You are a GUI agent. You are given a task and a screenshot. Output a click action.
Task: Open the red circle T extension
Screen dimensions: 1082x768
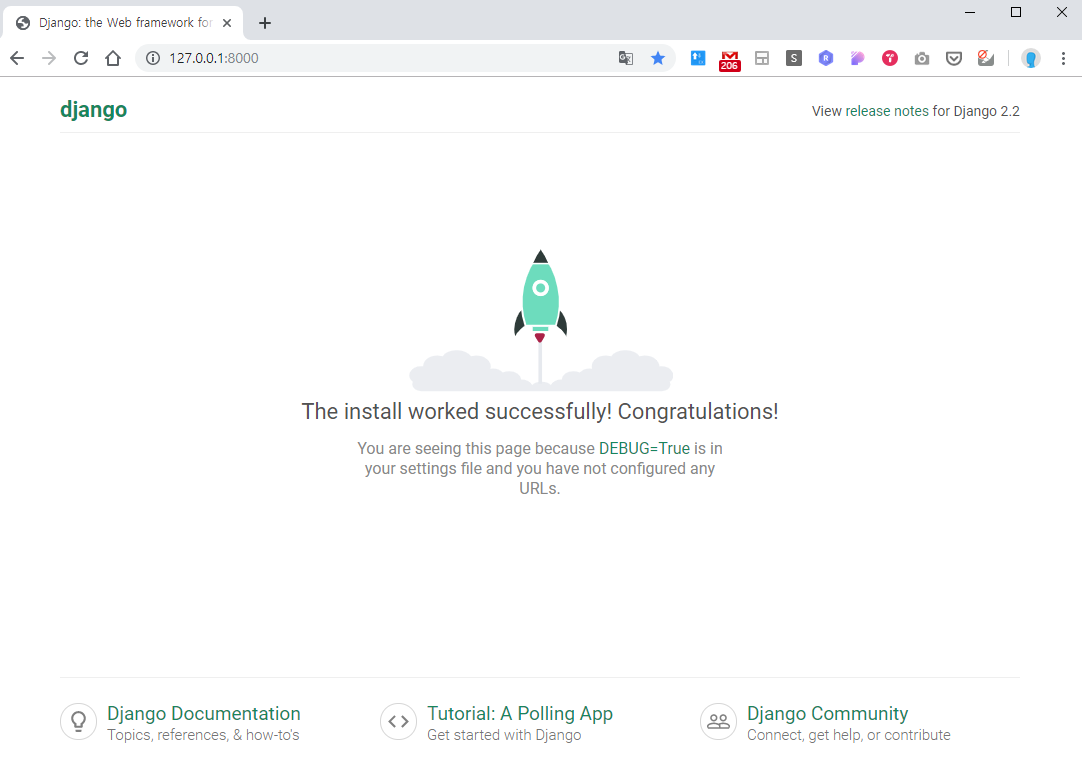[890, 59]
